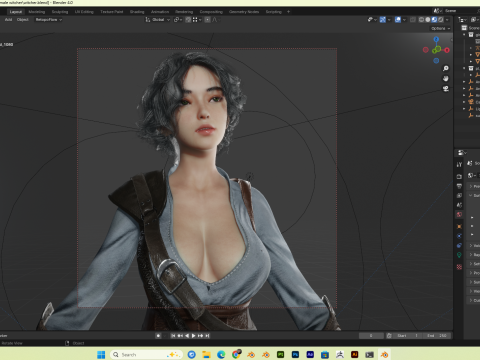Image resolution: width=480 pixels, height=360 pixels.
Task: Toggle proportional editing in the header
Action: 207,20
